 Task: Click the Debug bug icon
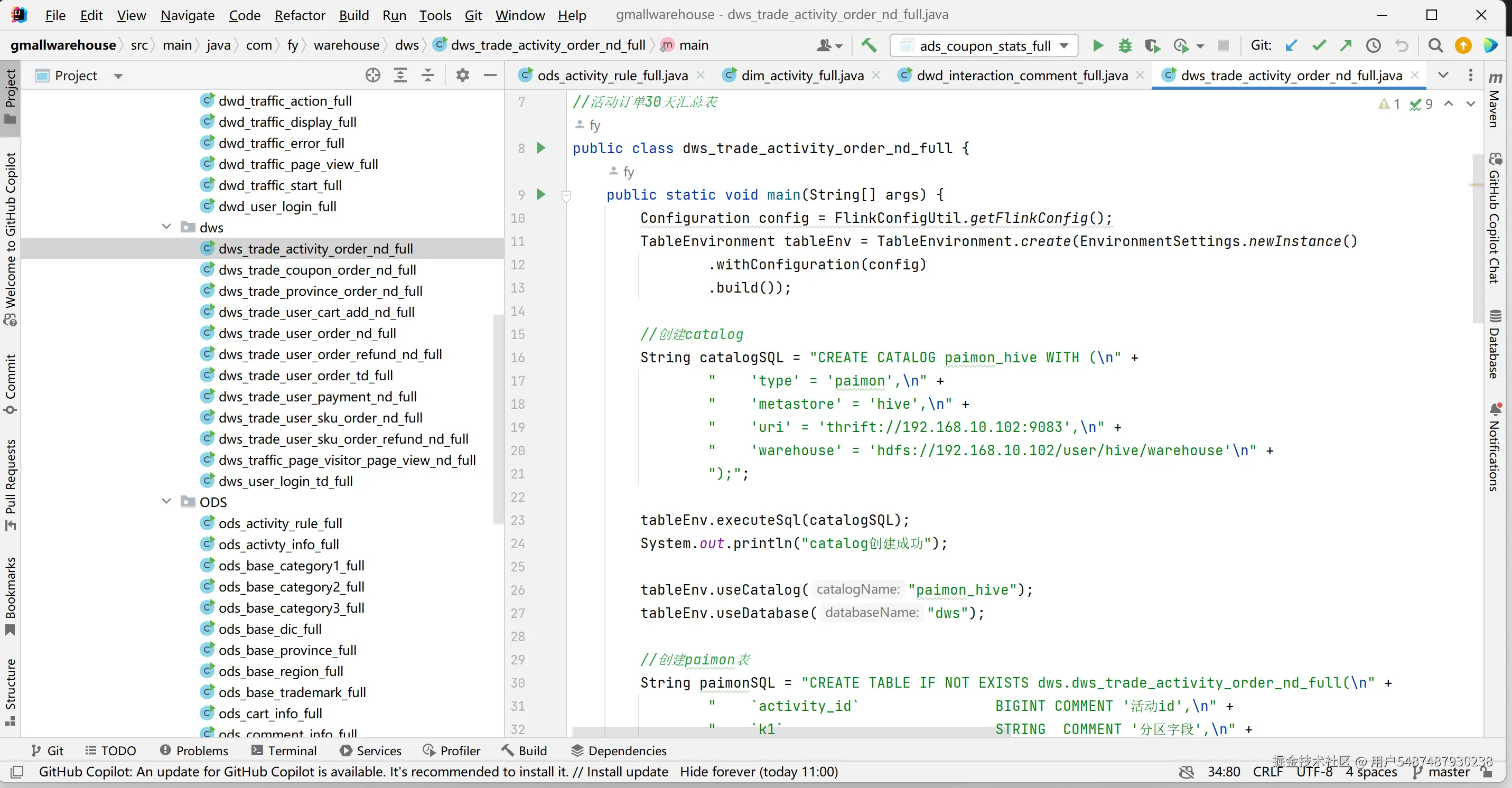click(1125, 45)
